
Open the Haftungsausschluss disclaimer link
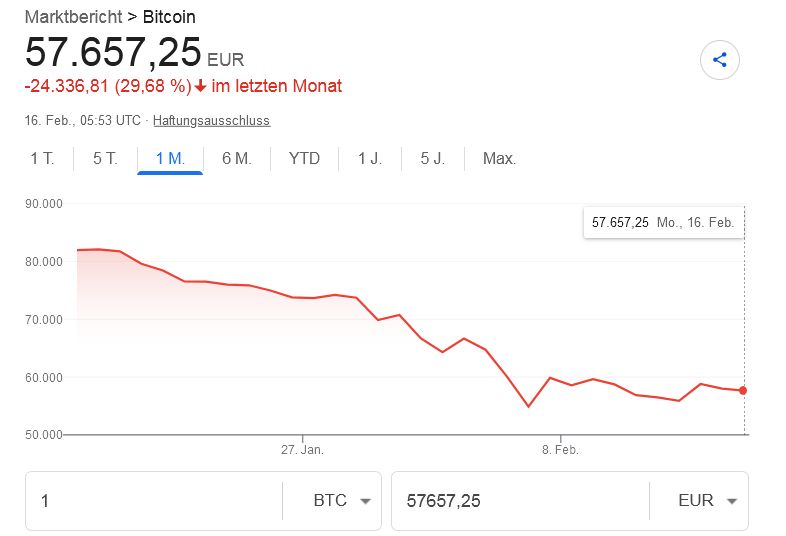click(x=211, y=121)
